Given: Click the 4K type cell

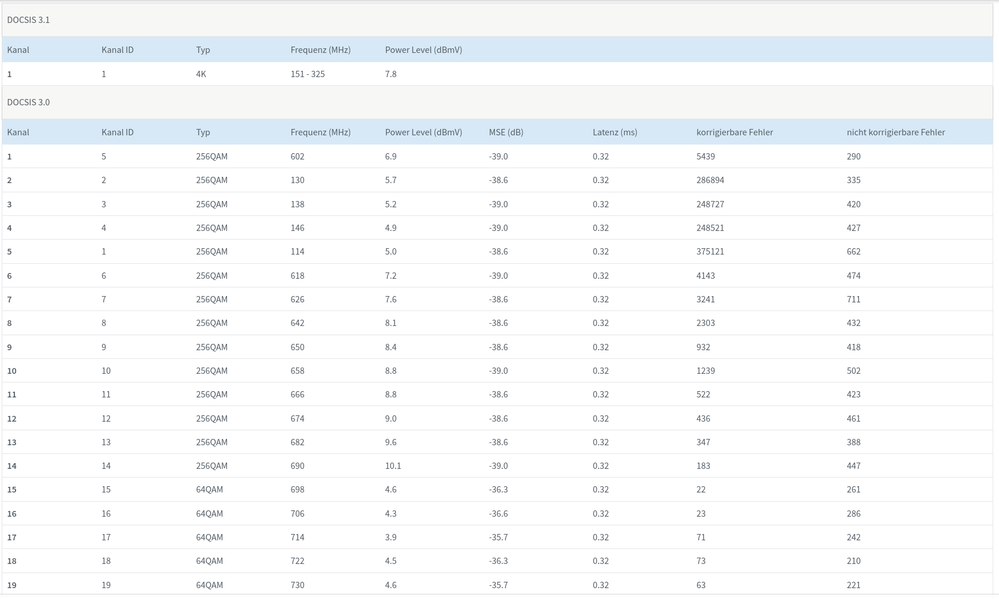Looking at the screenshot, I should coord(201,74).
